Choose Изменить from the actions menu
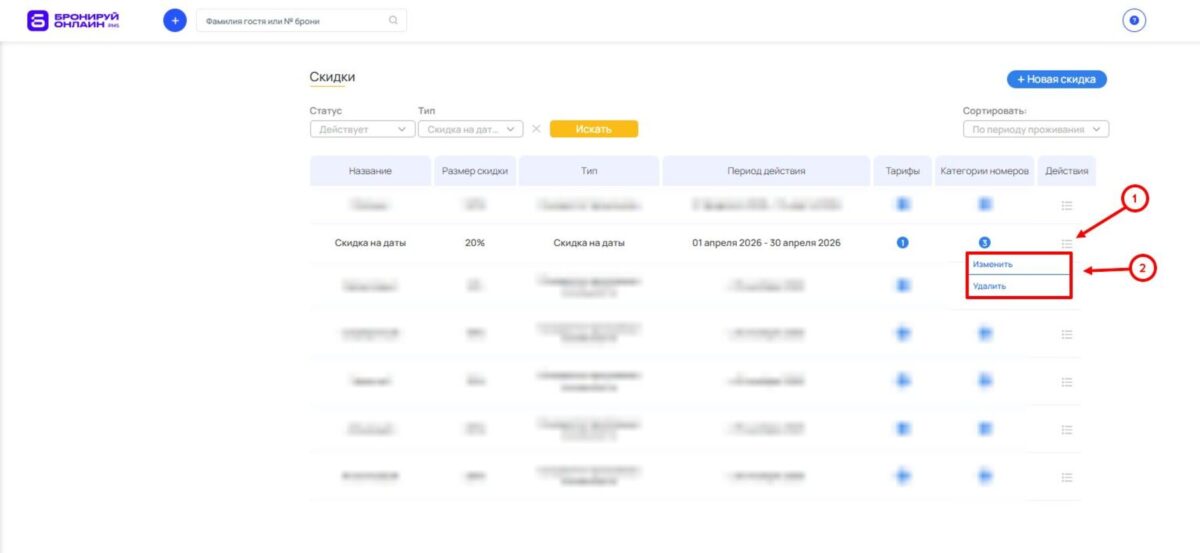Image resolution: width=1200 pixels, height=553 pixels. pyautogui.click(x=993, y=265)
